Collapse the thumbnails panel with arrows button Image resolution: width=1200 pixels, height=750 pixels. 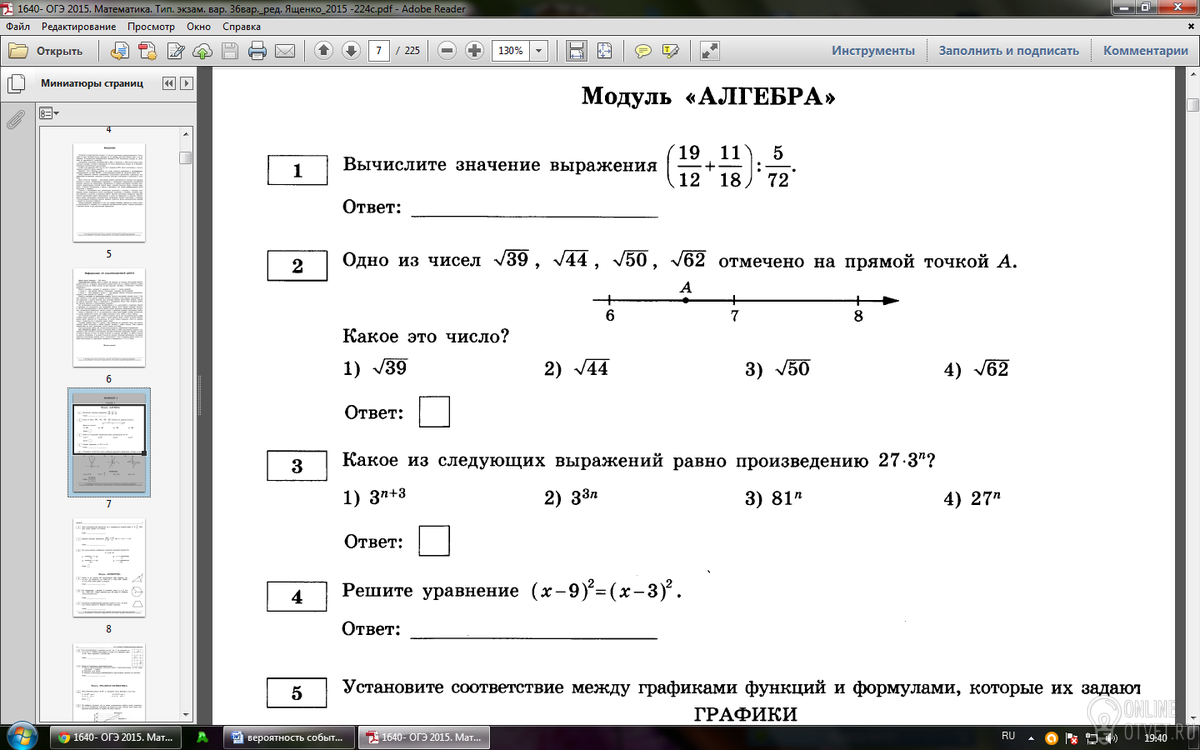169,84
